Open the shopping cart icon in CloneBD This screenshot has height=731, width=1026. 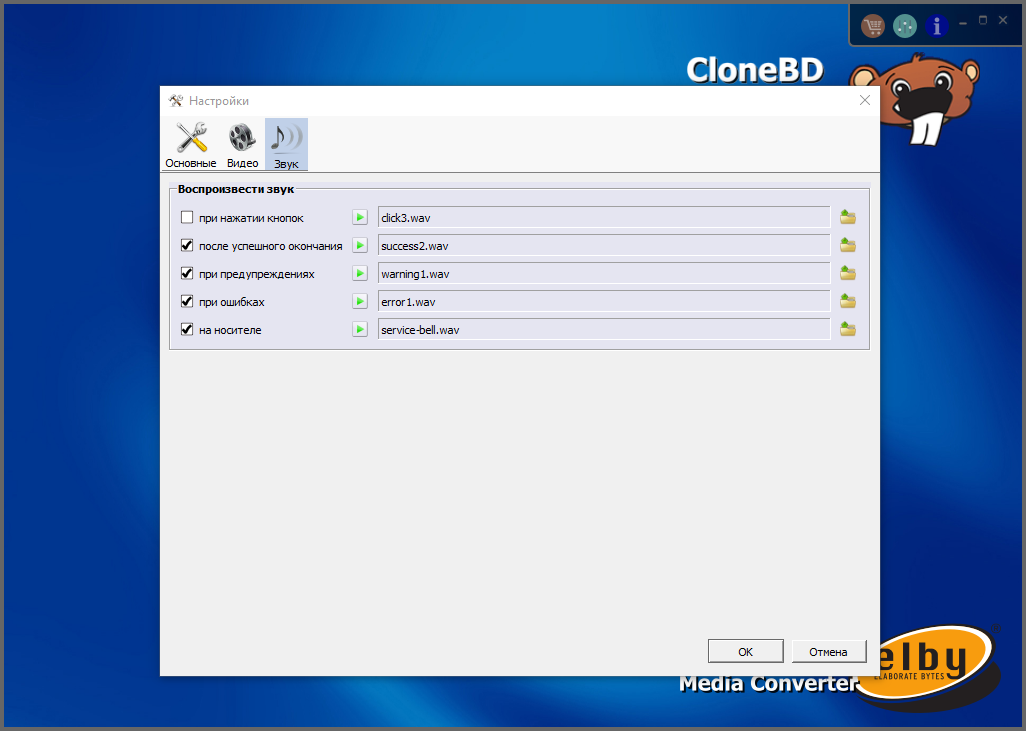click(x=873, y=26)
